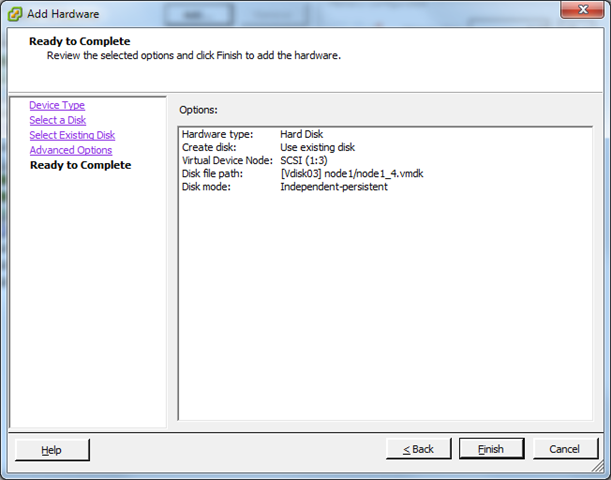Screen dimensions: 611x480
Task: Cancel the Add Hardware wizard
Action: click(566, 449)
